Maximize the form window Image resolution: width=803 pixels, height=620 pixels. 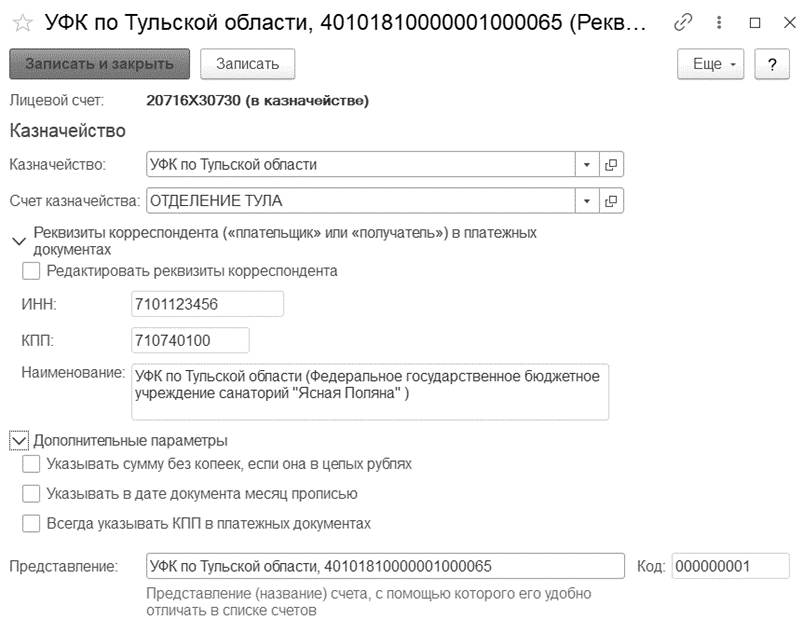tap(754, 23)
